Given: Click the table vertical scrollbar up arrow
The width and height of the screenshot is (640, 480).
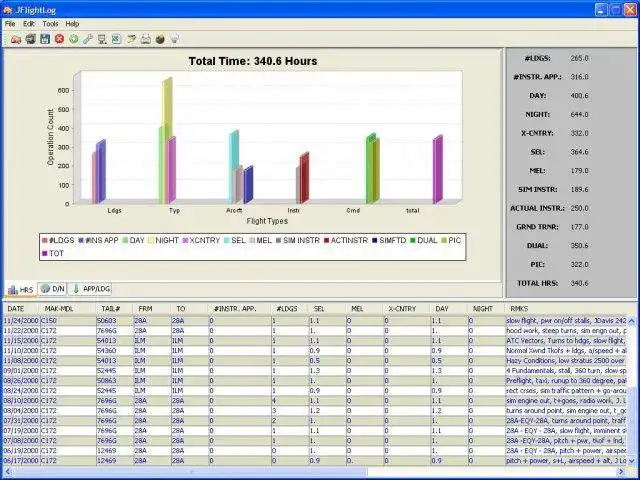Looking at the screenshot, I should 632,321.
